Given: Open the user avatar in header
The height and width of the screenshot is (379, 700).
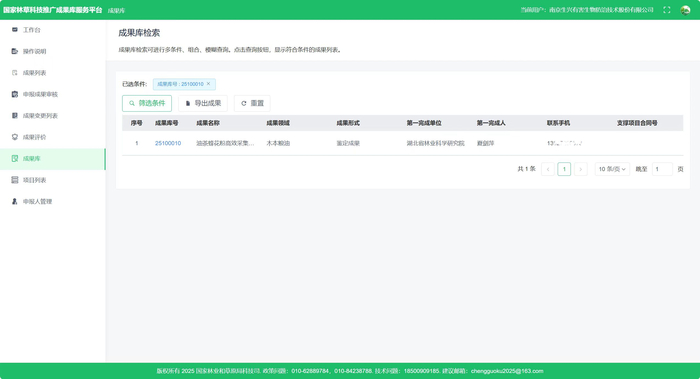Looking at the screenshot, I should (685, 10).
